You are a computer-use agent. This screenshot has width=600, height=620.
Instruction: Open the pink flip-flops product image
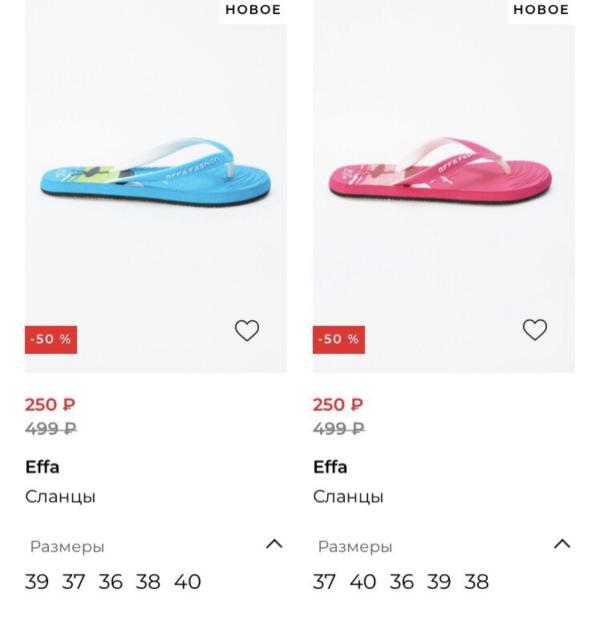(444, 180)
